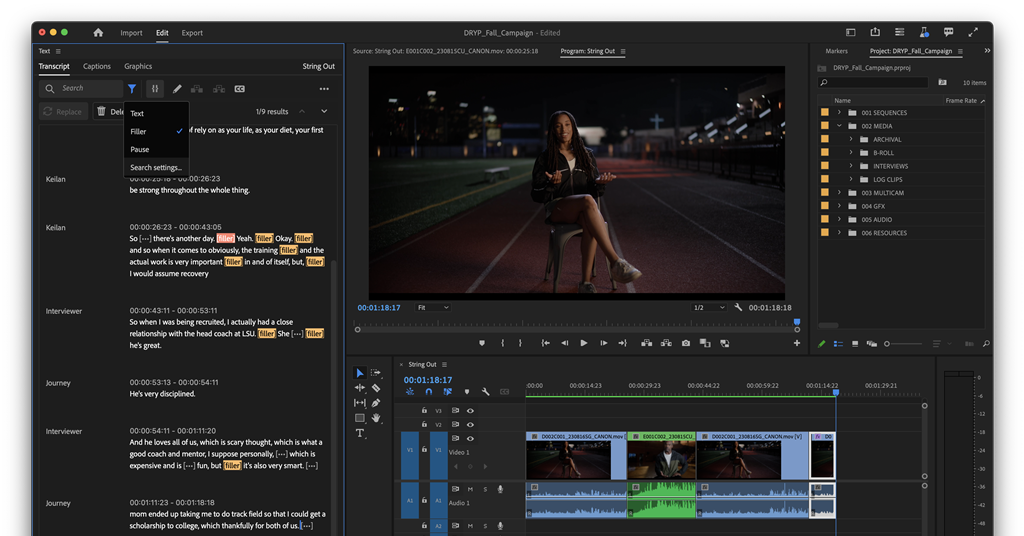Select the Rectangle tool
The height and width of the screenshot is (536, 1024).
360,418
